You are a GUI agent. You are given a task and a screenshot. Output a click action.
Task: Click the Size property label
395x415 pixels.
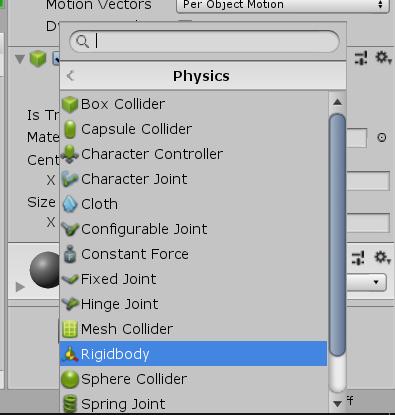(41, 202)
